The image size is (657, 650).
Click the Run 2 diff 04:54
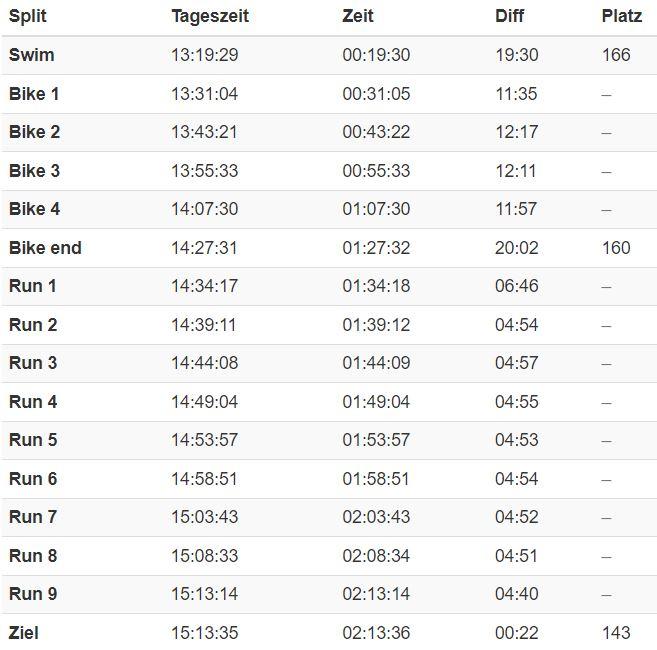point(516,325)
